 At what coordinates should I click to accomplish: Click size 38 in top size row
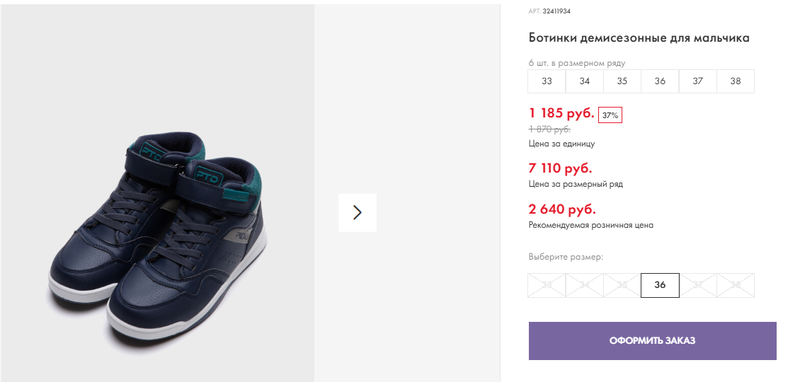click(x=735, y=81)
